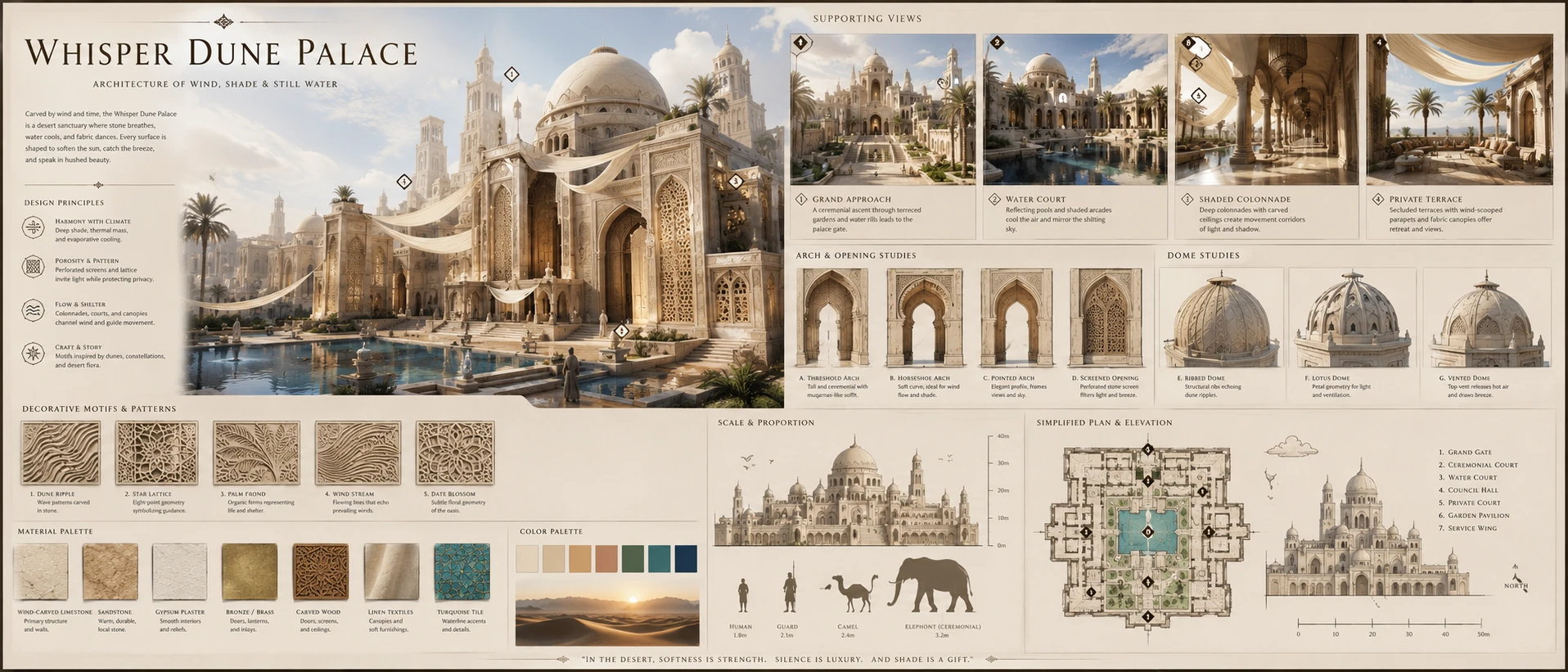This screenshot has height=672, width=1568.
Task: Choose the terracotta color swatch
Action: 606,559
